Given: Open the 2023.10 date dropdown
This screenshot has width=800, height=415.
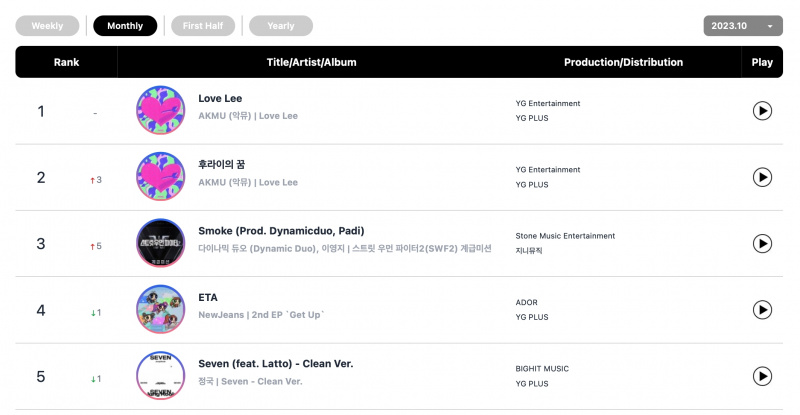Looking at the screenshot, I should pos(743,26).
